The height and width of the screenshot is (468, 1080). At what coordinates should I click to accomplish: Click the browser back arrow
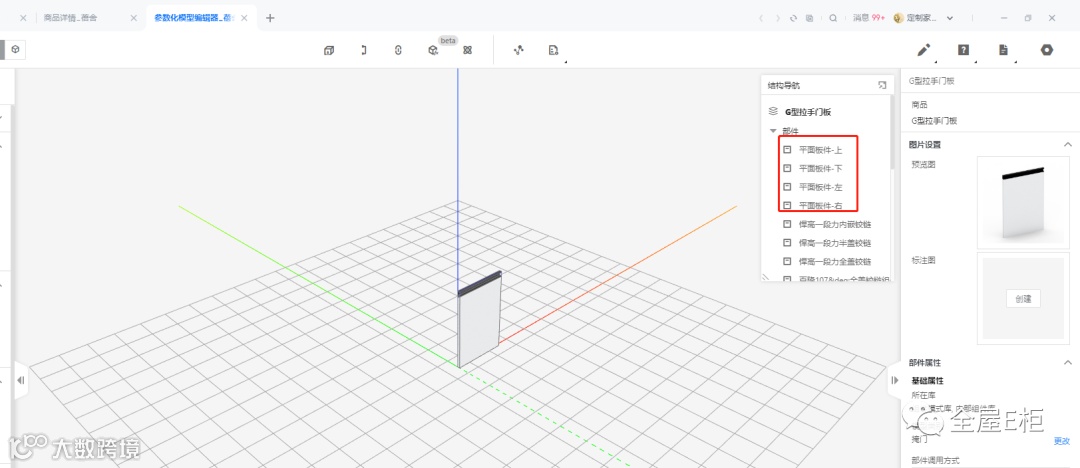(760, 18)
